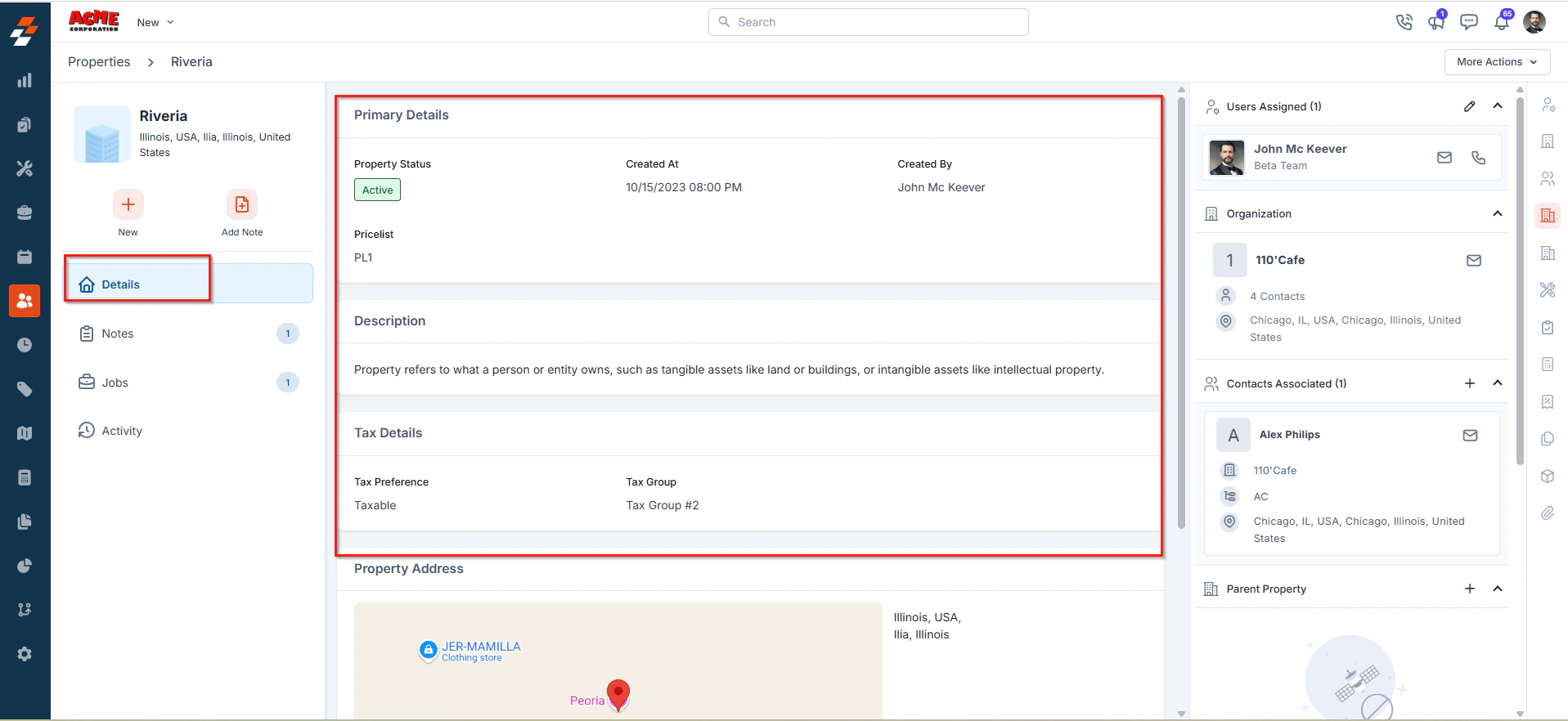Click the calculator icon in left sidebar
The image size is (1568, 721).
pos(25,477)
